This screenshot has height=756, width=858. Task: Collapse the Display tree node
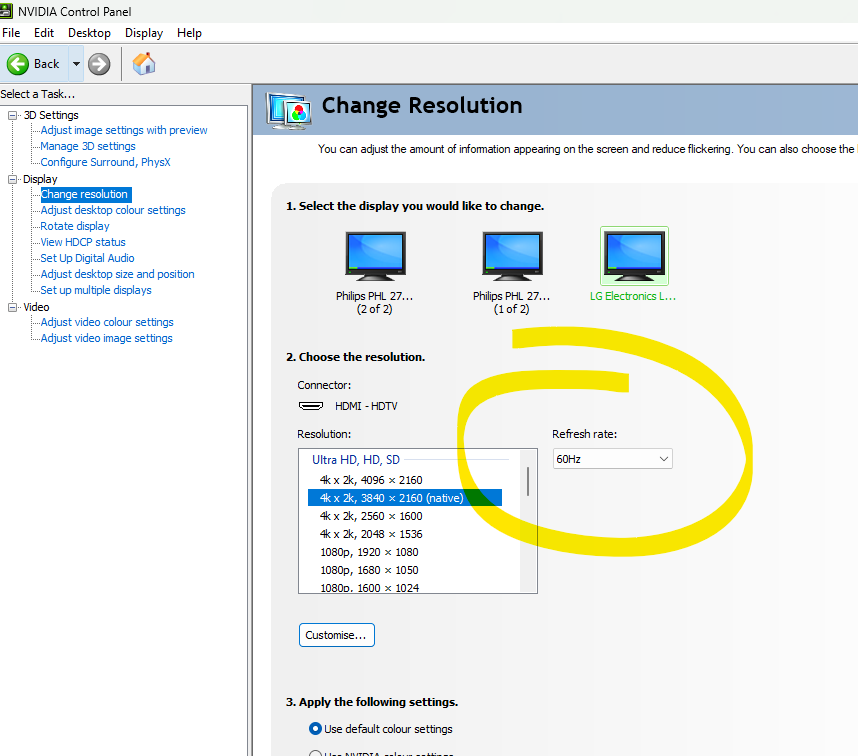12,179
